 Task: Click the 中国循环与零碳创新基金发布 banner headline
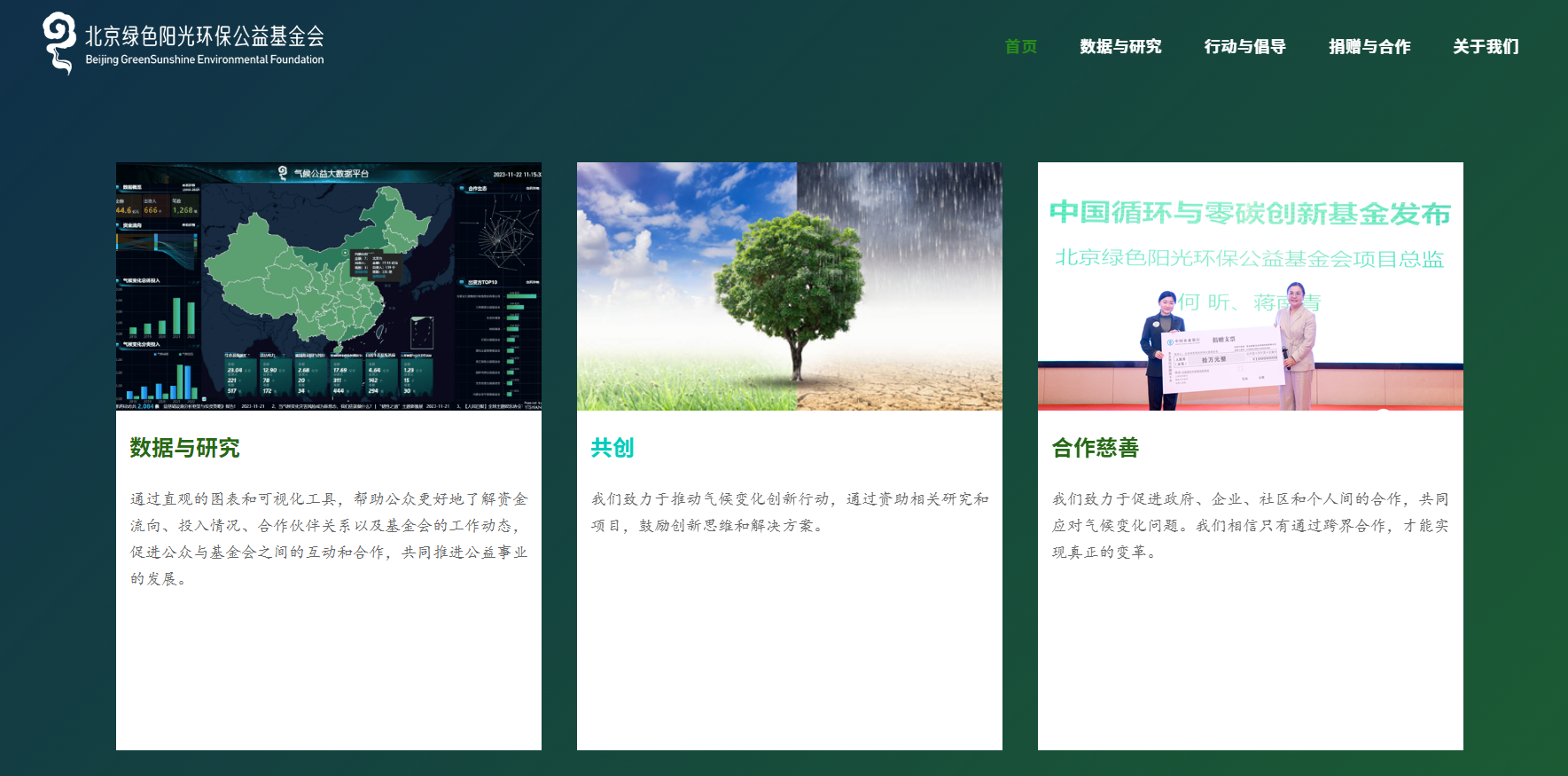pos(1250,214)
